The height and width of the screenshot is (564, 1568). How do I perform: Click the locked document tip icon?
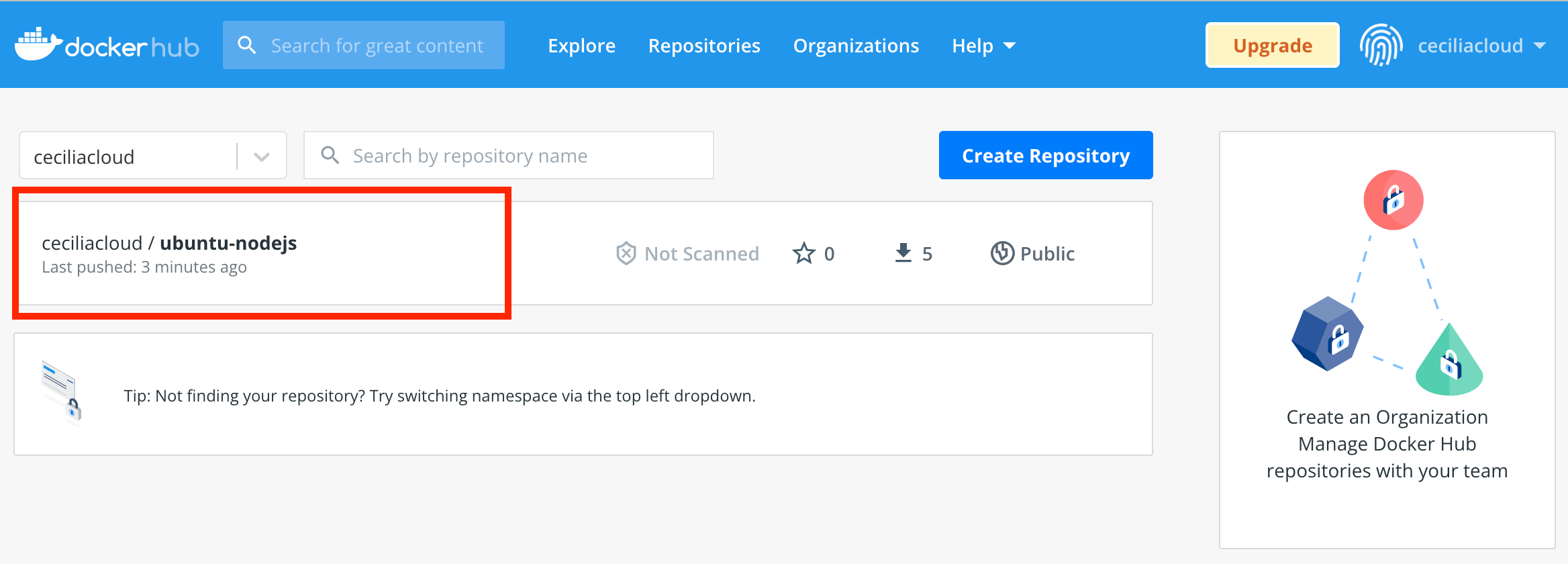tap(62, 393)
